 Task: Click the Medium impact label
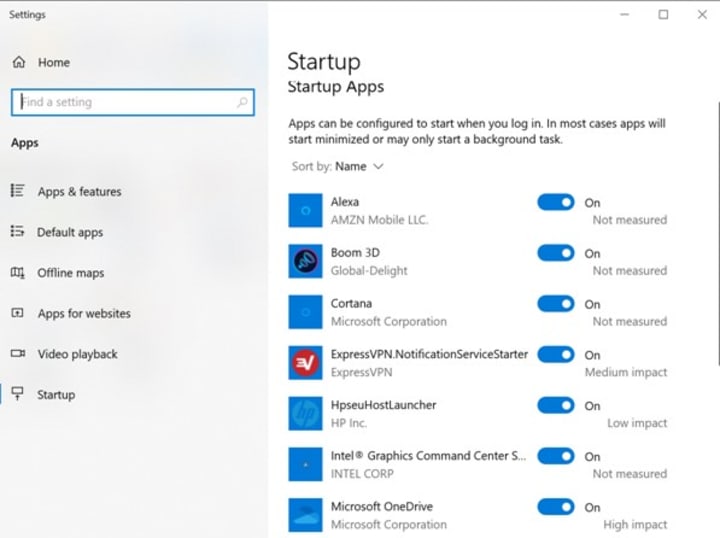[626, 372]
